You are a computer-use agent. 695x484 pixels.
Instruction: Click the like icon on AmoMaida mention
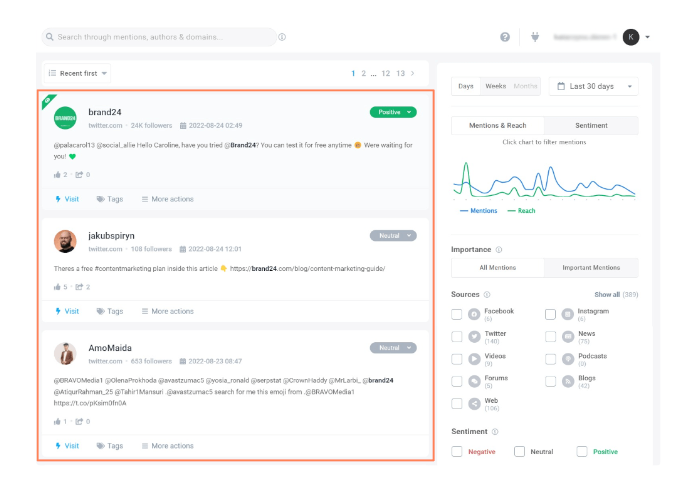pos(57,422)
